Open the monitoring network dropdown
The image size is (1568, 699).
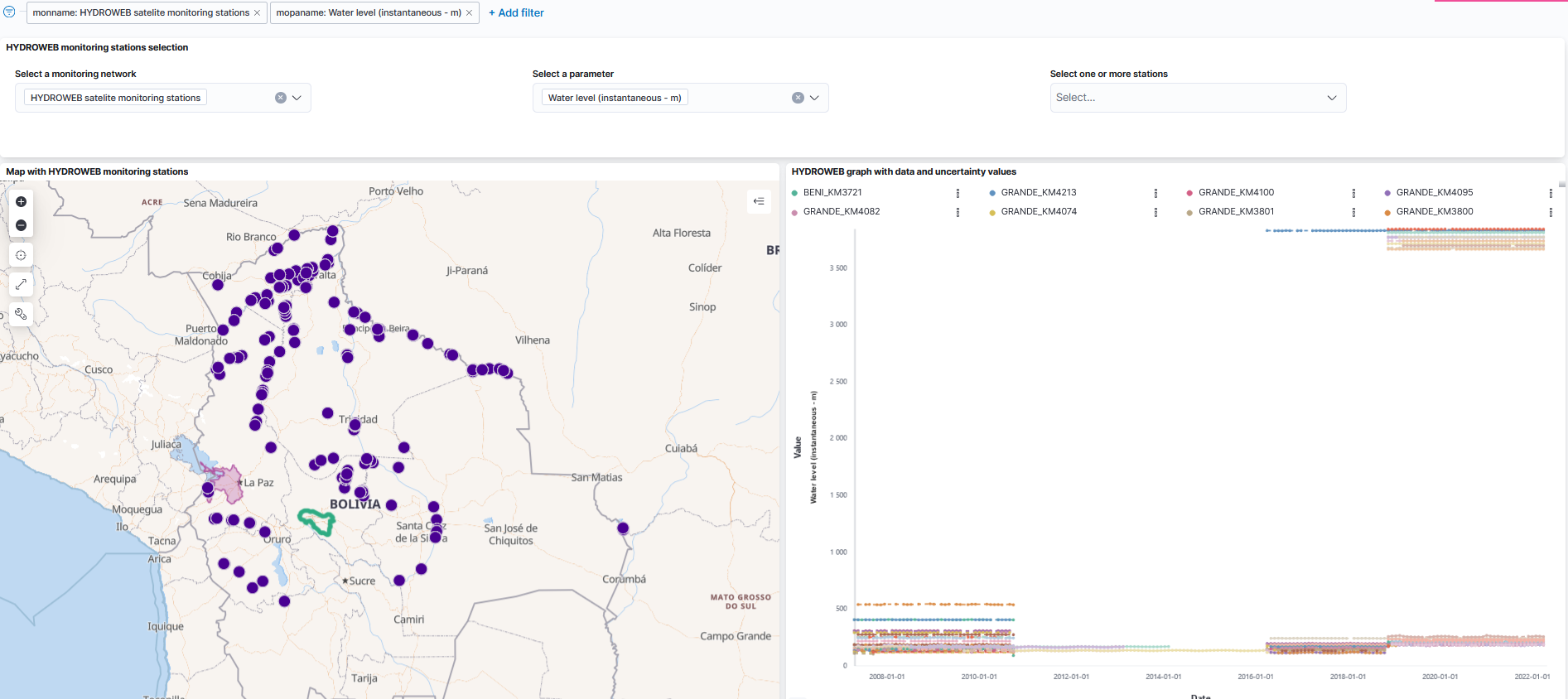tap(297, 98)
